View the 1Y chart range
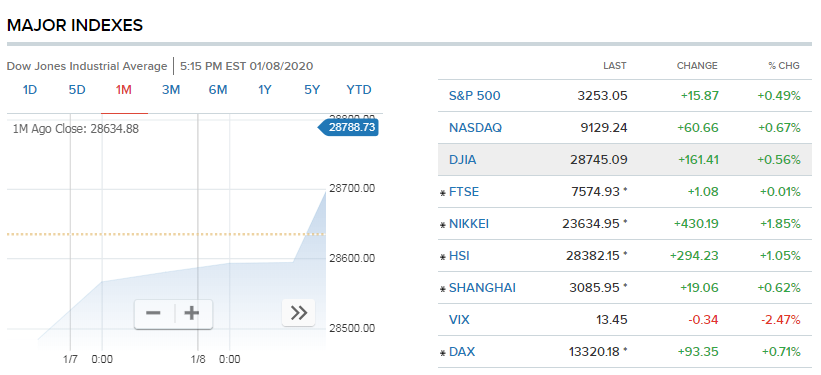The height and width of the screenshot is (375, 821). 265,90
